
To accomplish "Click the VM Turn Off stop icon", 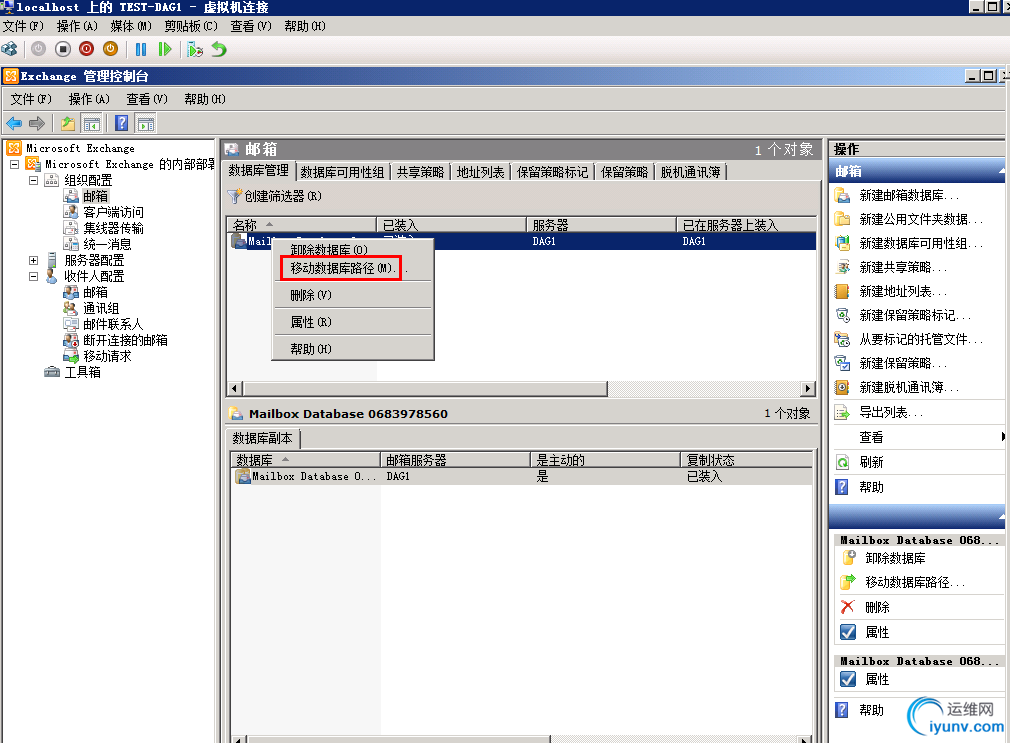I will click(x=62, y=49).
